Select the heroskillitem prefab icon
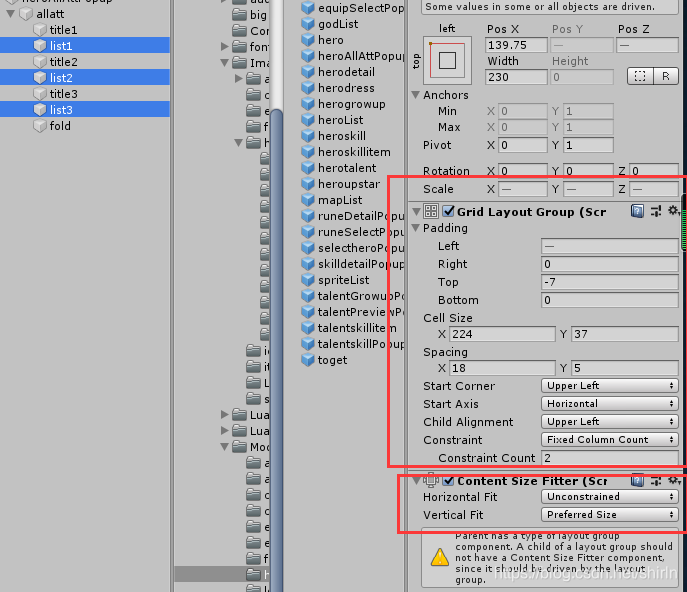The image size is (687, 592). pyautogui.click(x=308, y=152)
